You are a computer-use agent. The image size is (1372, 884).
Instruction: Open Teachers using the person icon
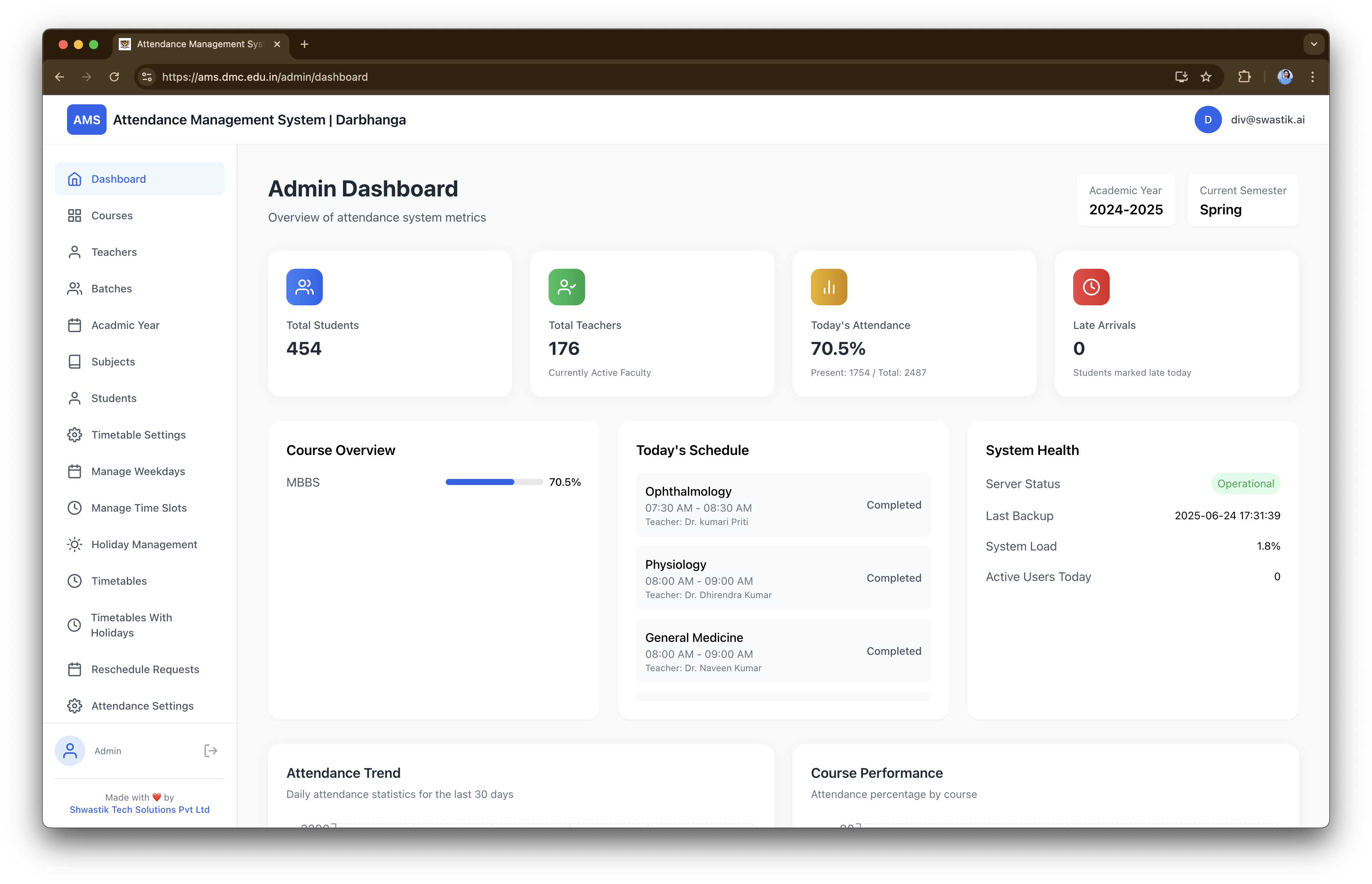point(75,252)
